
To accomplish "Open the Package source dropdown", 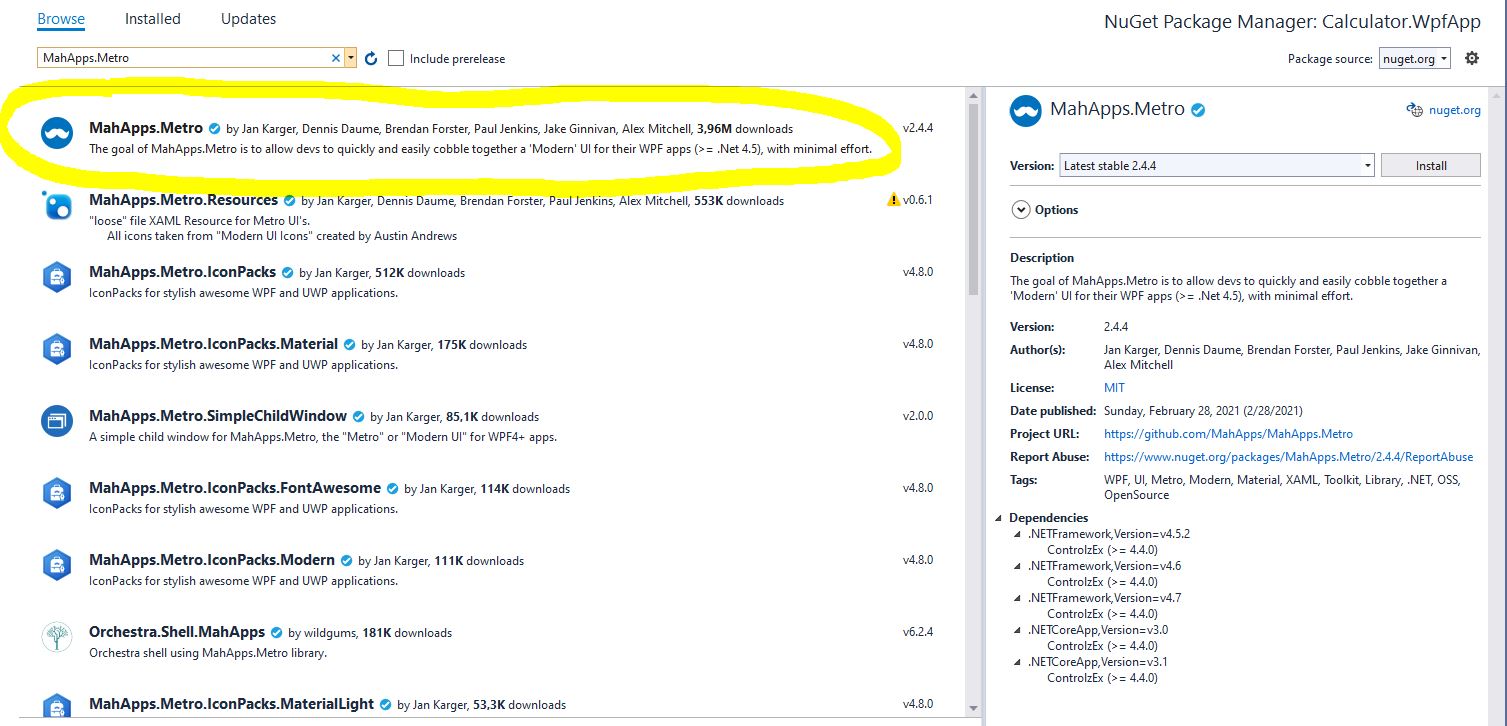I will pyautogui.click(x=1414, y=59).
